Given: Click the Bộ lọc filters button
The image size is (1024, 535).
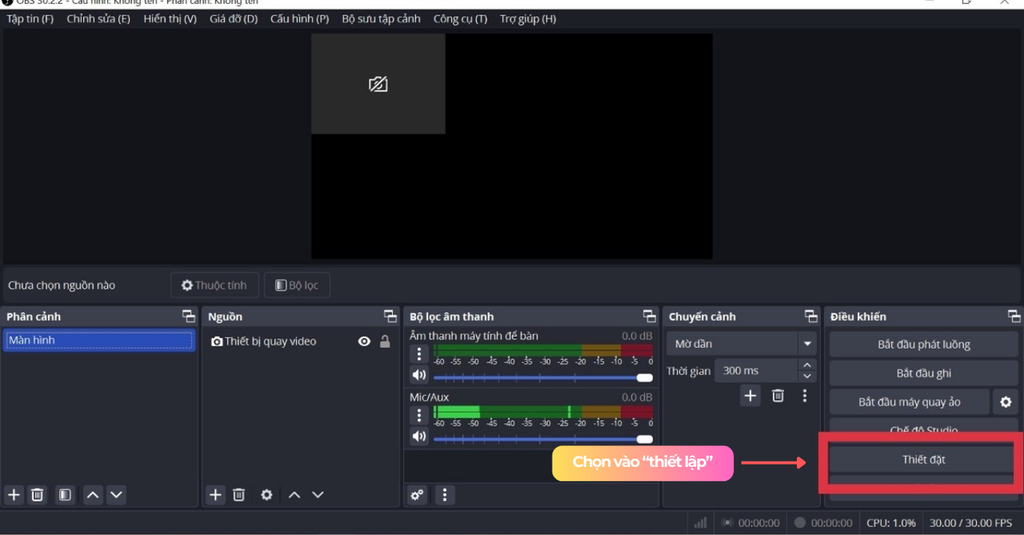Looking at the screenshot, I should 296,285.
